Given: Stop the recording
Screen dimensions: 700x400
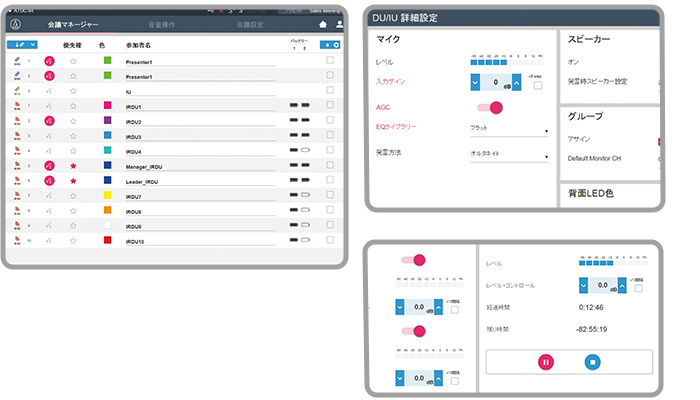Looking at the screenshot, I should pyautogui.click(x=592, y=362).
